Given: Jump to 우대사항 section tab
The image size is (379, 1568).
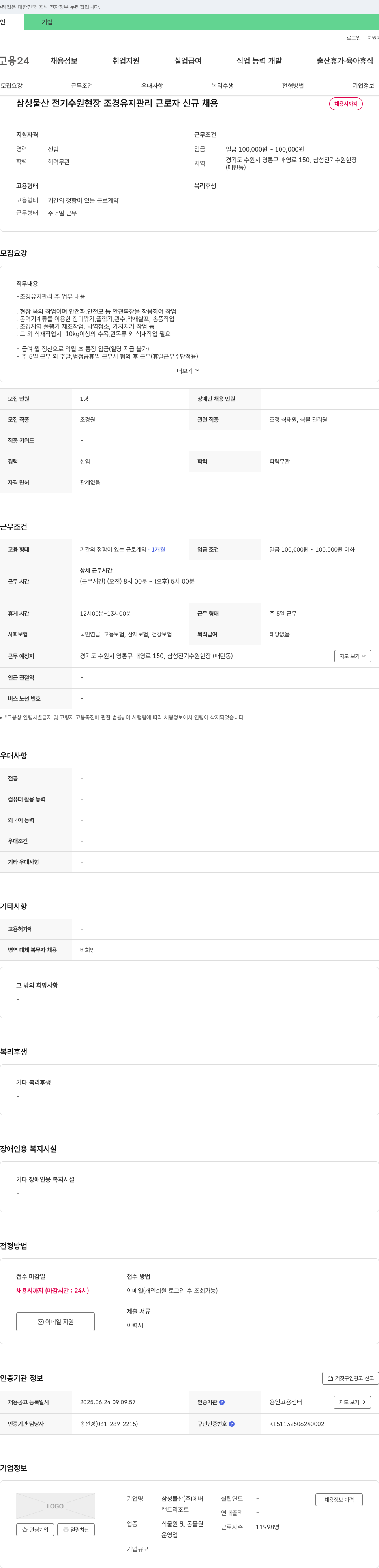Looking at the screenshot, I should (152, 86).
